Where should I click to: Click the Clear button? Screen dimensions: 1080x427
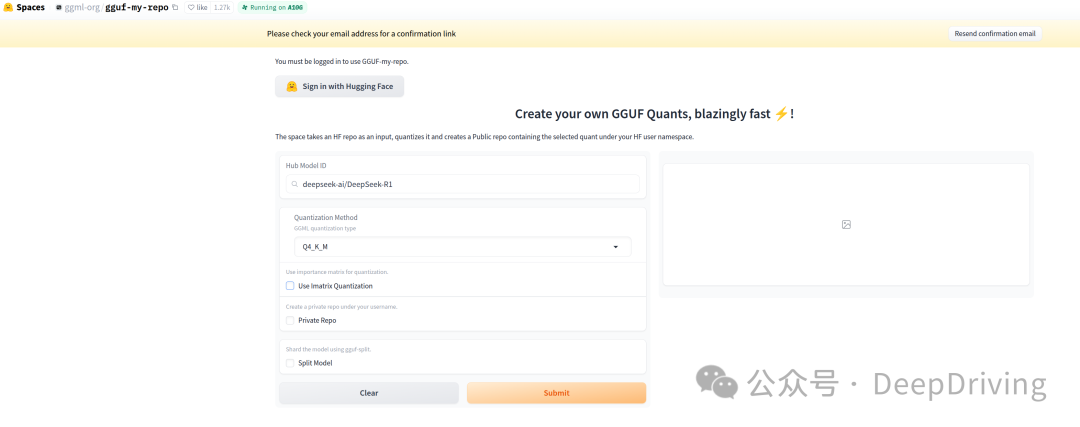pos(368,393)
